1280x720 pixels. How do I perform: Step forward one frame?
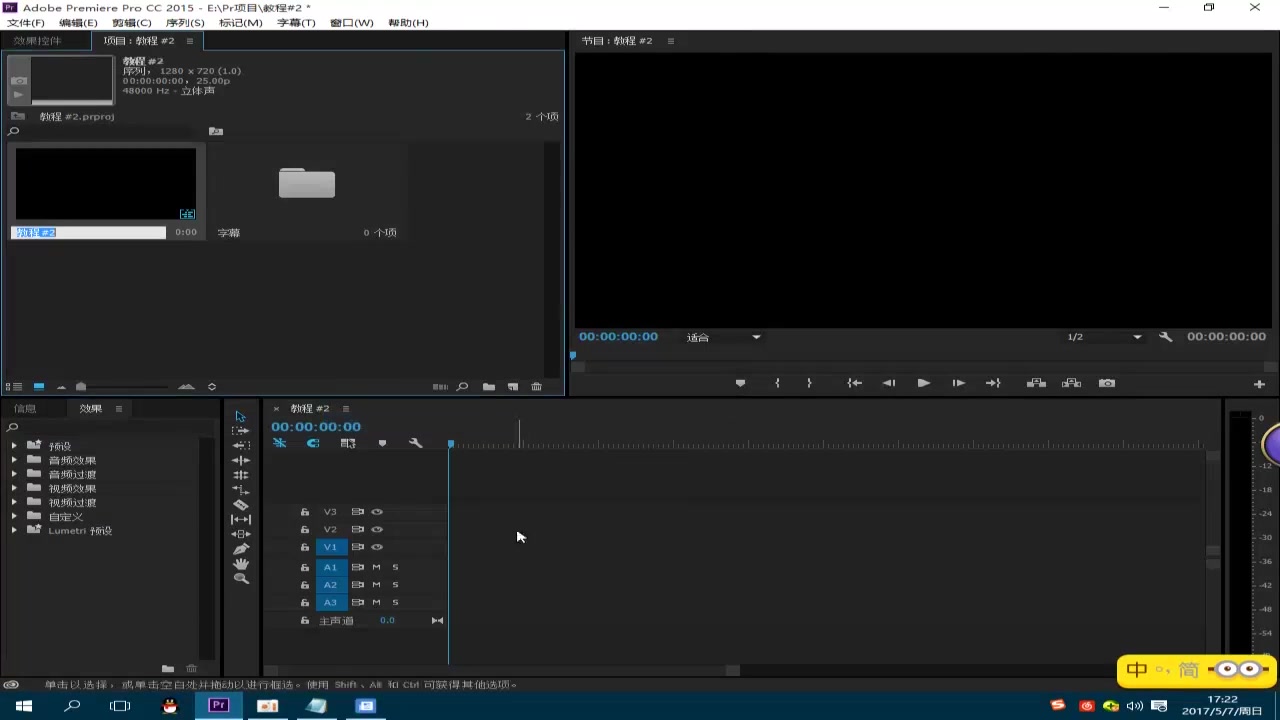point(958,383)
